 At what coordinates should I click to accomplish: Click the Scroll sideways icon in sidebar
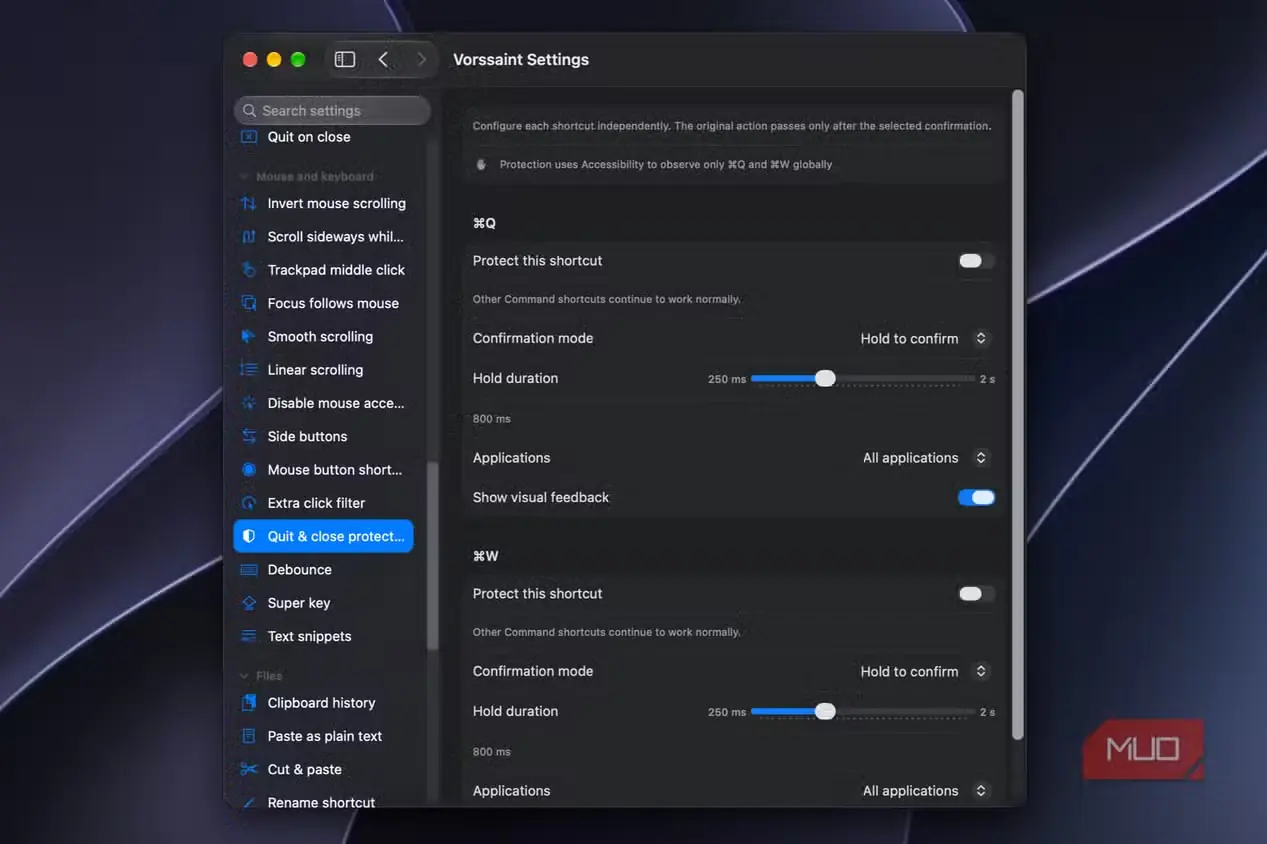pyautogui.click(x=249, y=237)
